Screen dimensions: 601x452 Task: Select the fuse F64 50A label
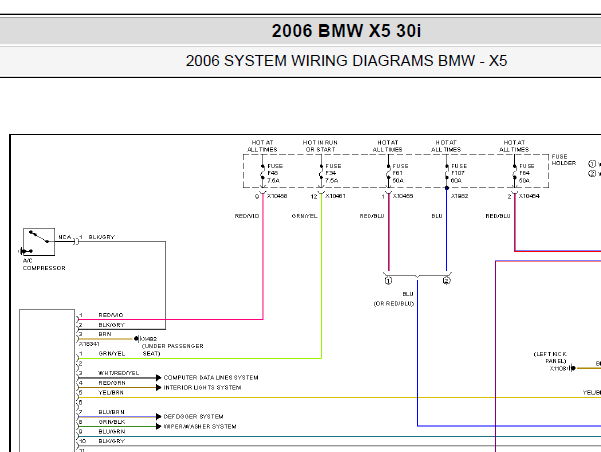click(527, 173)
